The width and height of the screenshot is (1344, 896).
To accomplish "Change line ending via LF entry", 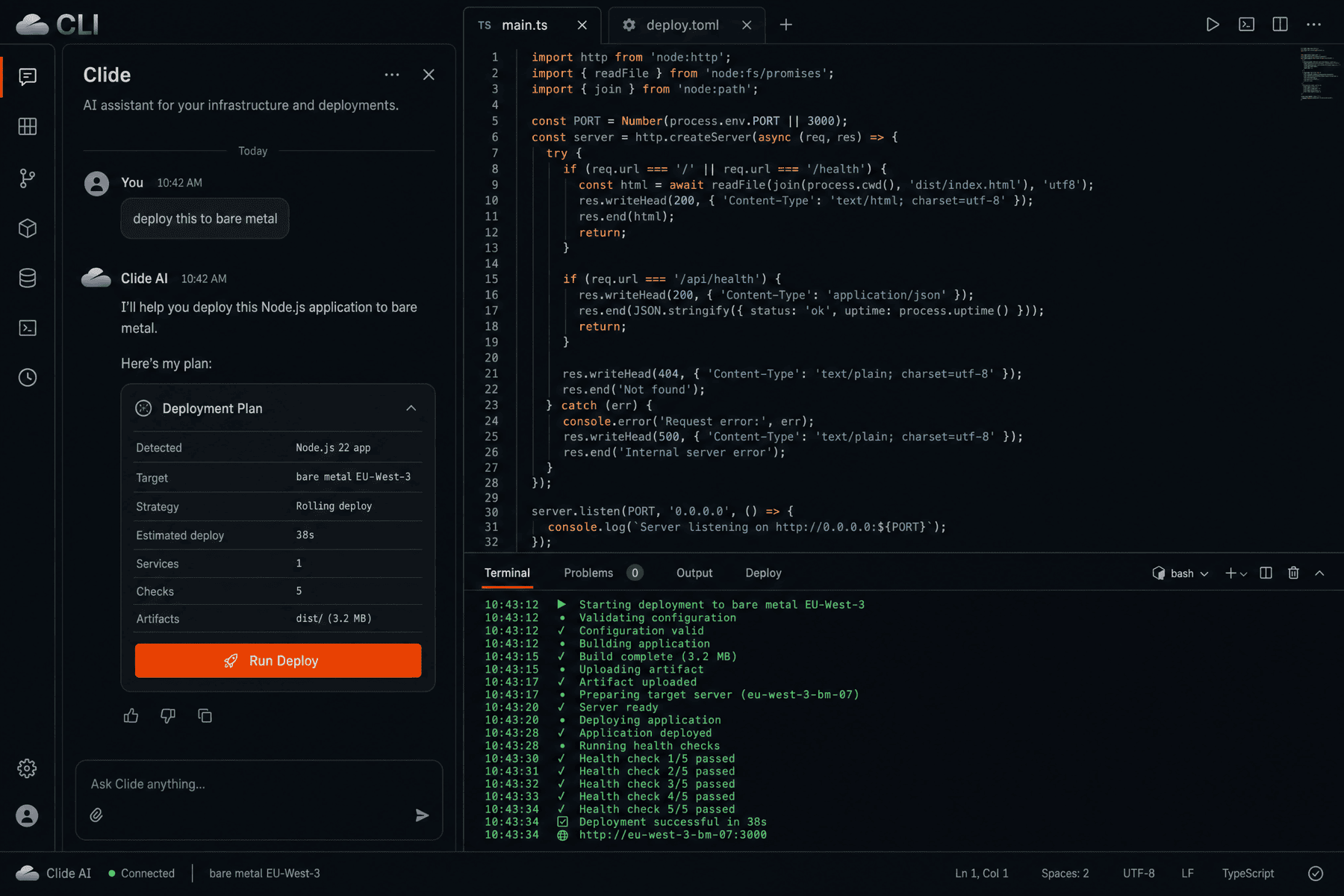I will click(x=1187, y=873).
